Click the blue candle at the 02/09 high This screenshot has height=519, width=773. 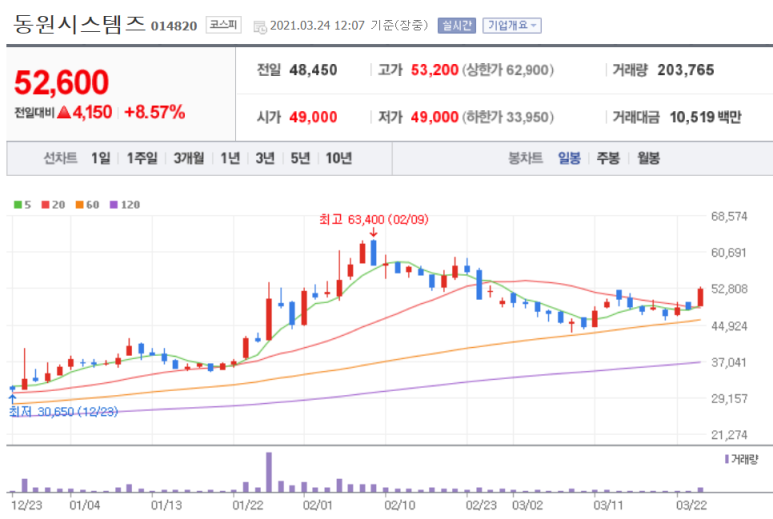pos(374,253)
